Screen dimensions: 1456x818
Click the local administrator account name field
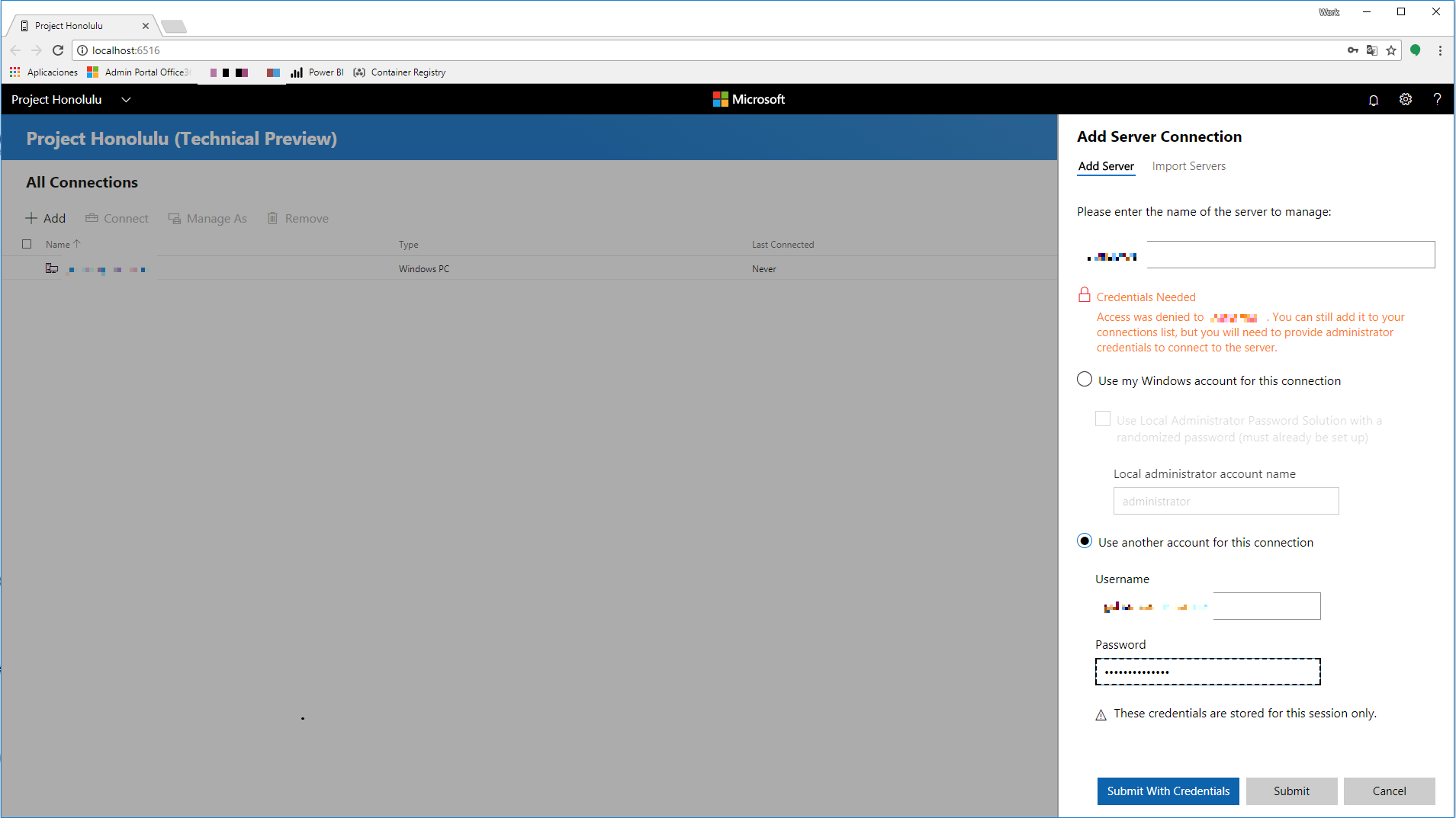1226,501
